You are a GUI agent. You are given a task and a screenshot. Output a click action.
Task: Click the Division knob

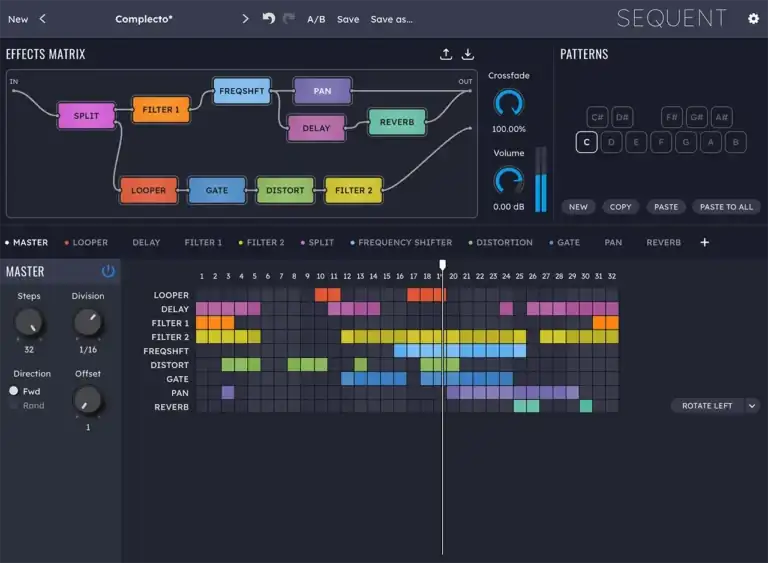(x=88, y=323)
